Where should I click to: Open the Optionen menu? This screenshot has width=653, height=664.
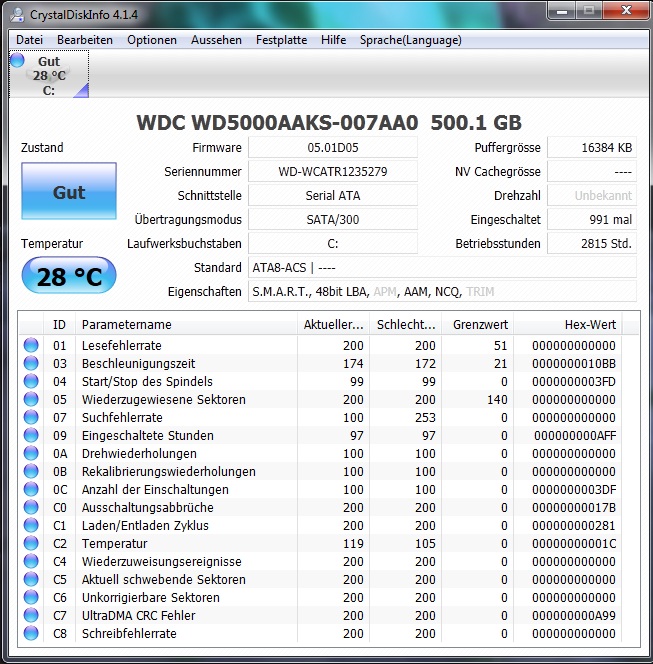(152, 40)
